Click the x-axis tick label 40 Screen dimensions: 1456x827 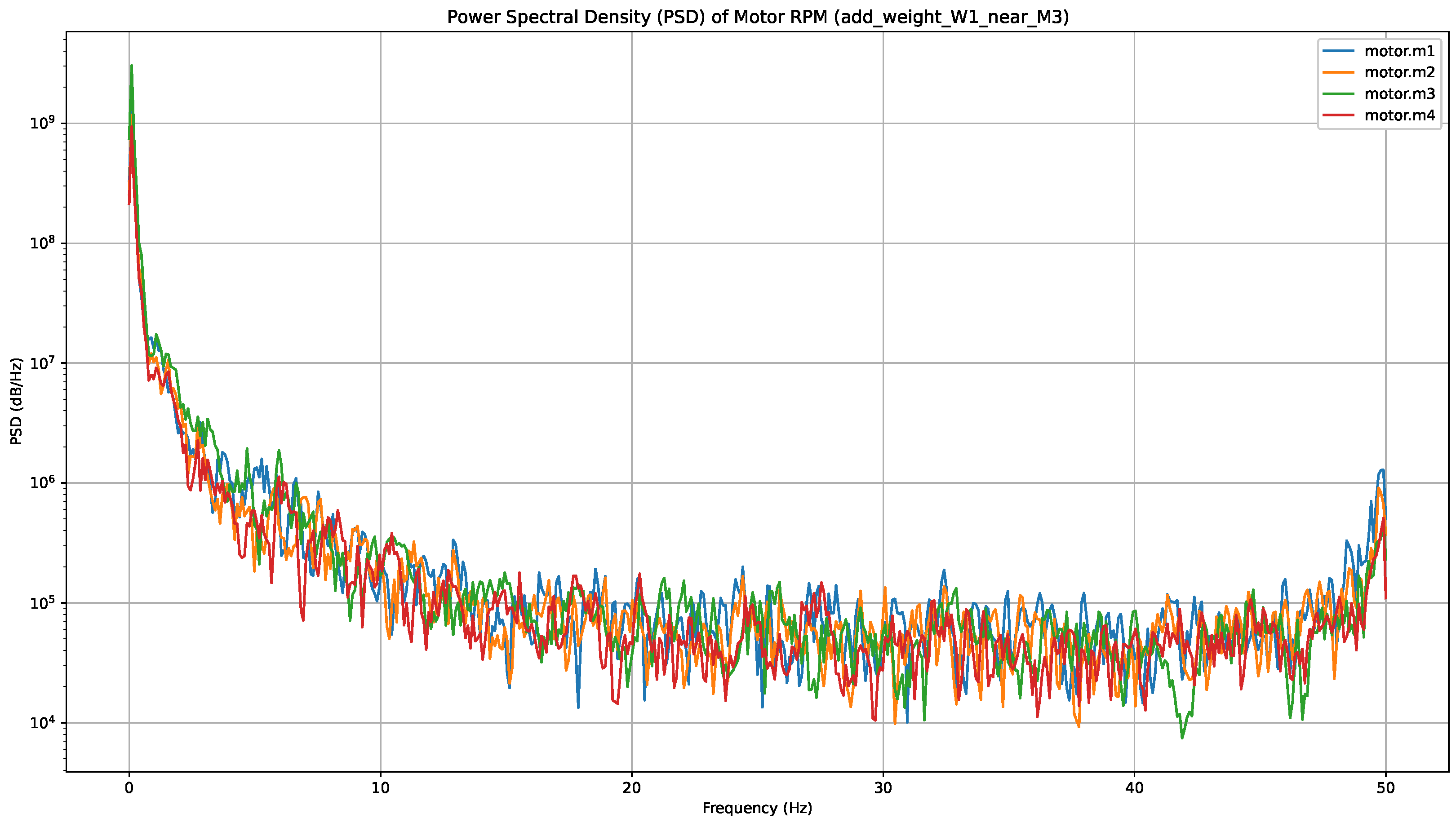pyautogui.click(x=1134, y=788)
